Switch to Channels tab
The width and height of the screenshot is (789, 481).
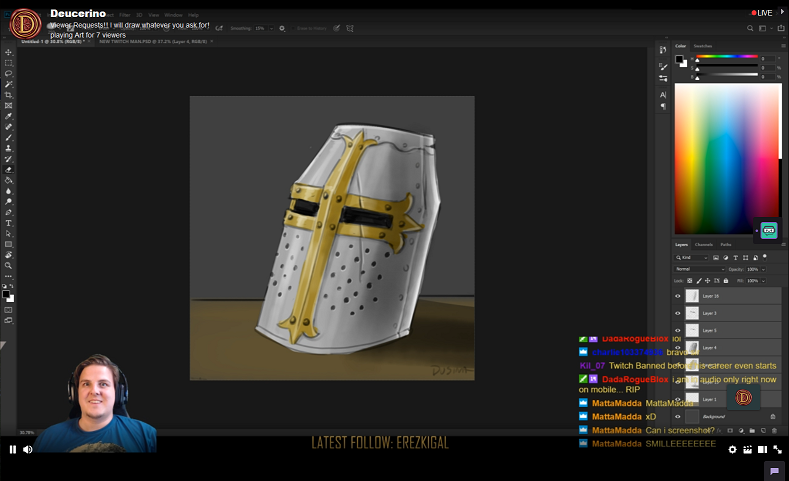(x=703, y=245)
